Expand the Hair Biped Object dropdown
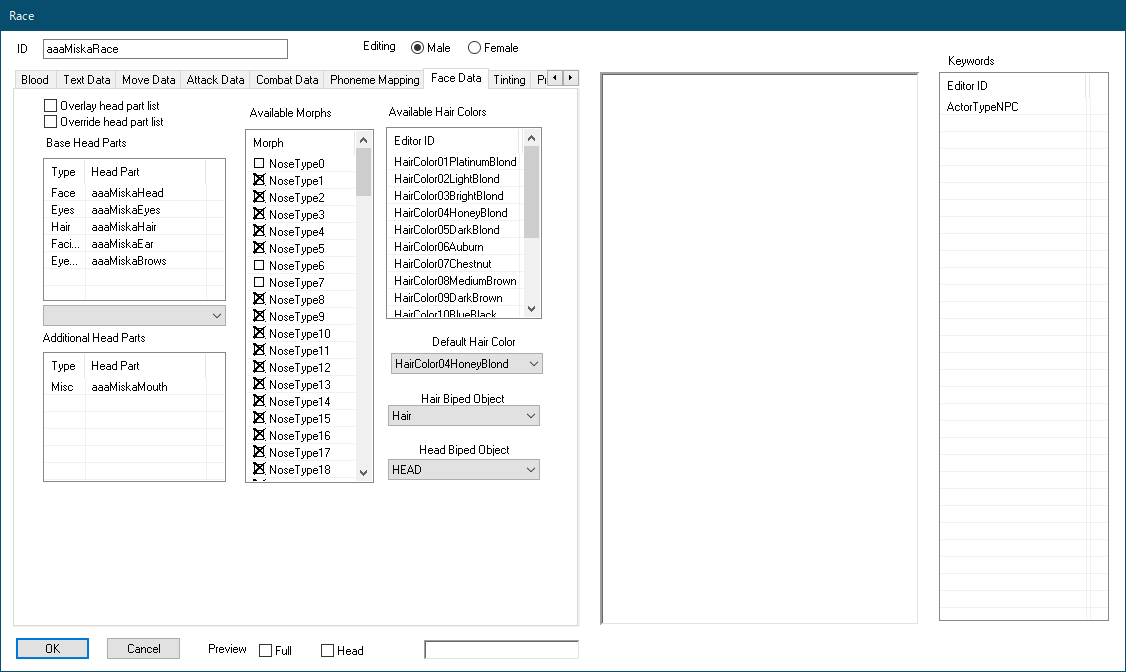The width and height of the screenshot is (1126, 672). (529, 416)
